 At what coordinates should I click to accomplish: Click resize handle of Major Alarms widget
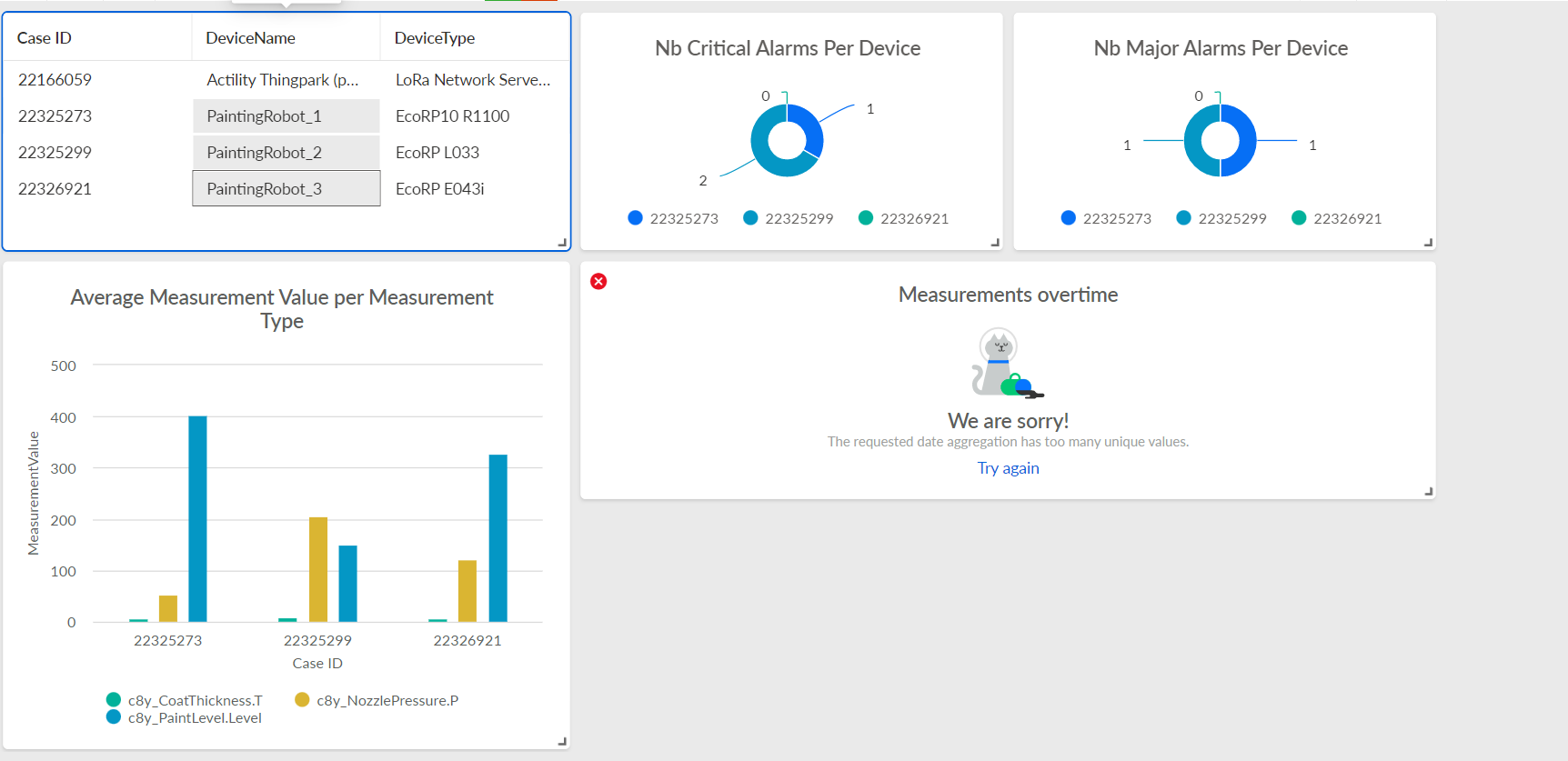(x=1428, y=243)
